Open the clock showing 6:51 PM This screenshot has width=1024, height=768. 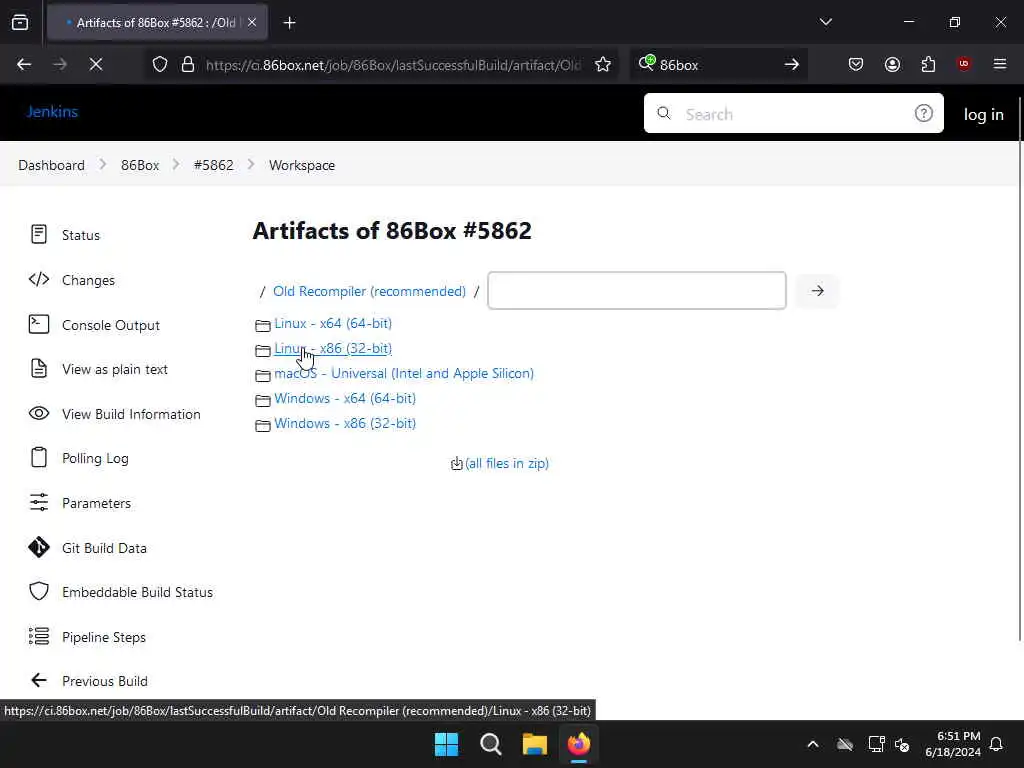[953, 744]
